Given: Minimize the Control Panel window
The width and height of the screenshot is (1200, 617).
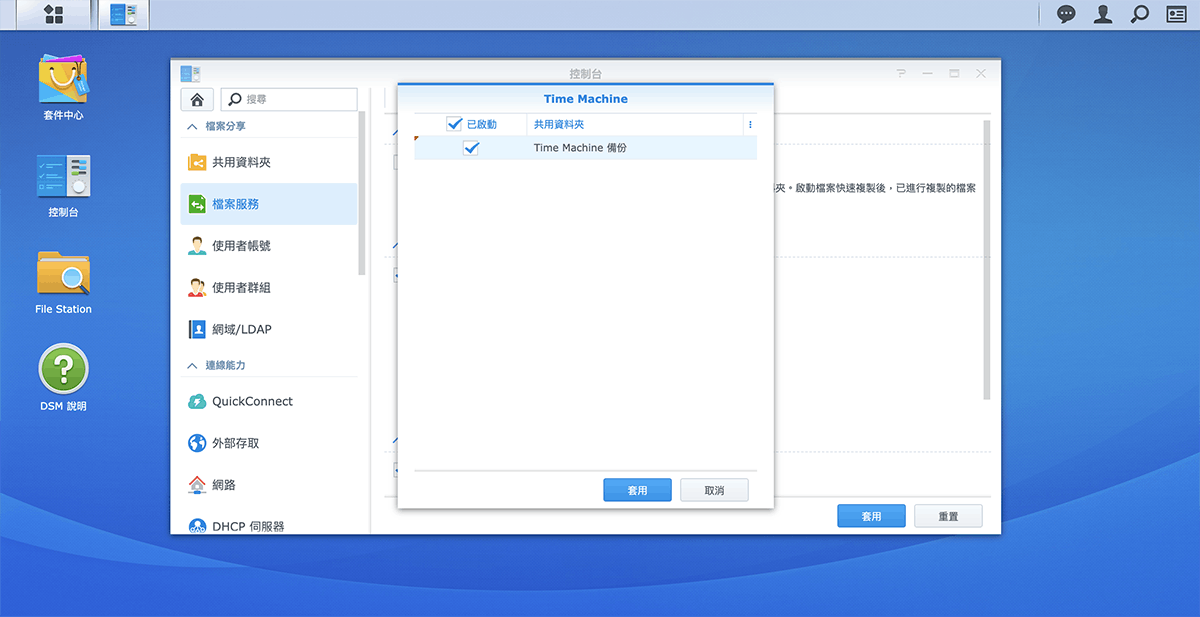Looking at the screenshot, I should point(928,73).
